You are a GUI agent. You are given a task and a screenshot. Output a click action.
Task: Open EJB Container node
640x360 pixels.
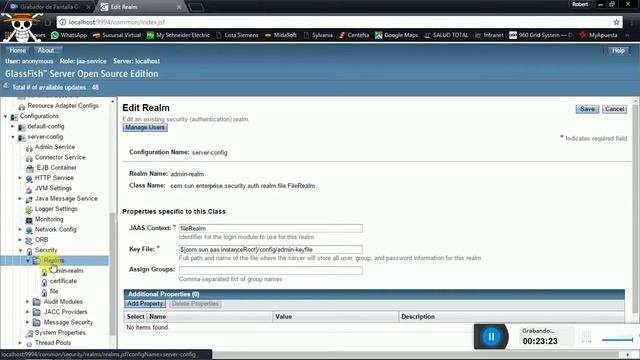[x=56, y=167]
